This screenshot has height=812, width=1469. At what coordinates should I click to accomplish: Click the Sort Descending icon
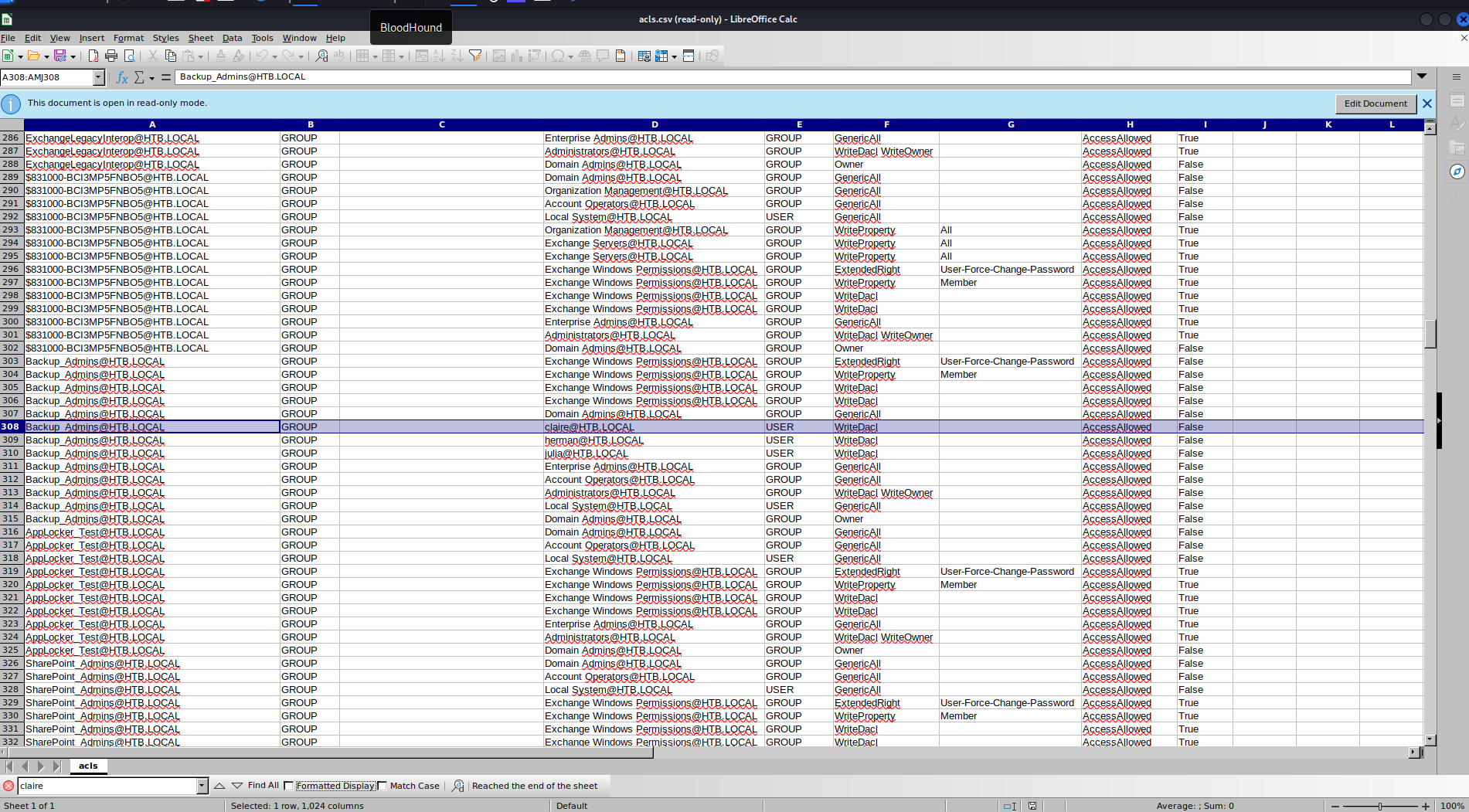click(x=457, y=56)
